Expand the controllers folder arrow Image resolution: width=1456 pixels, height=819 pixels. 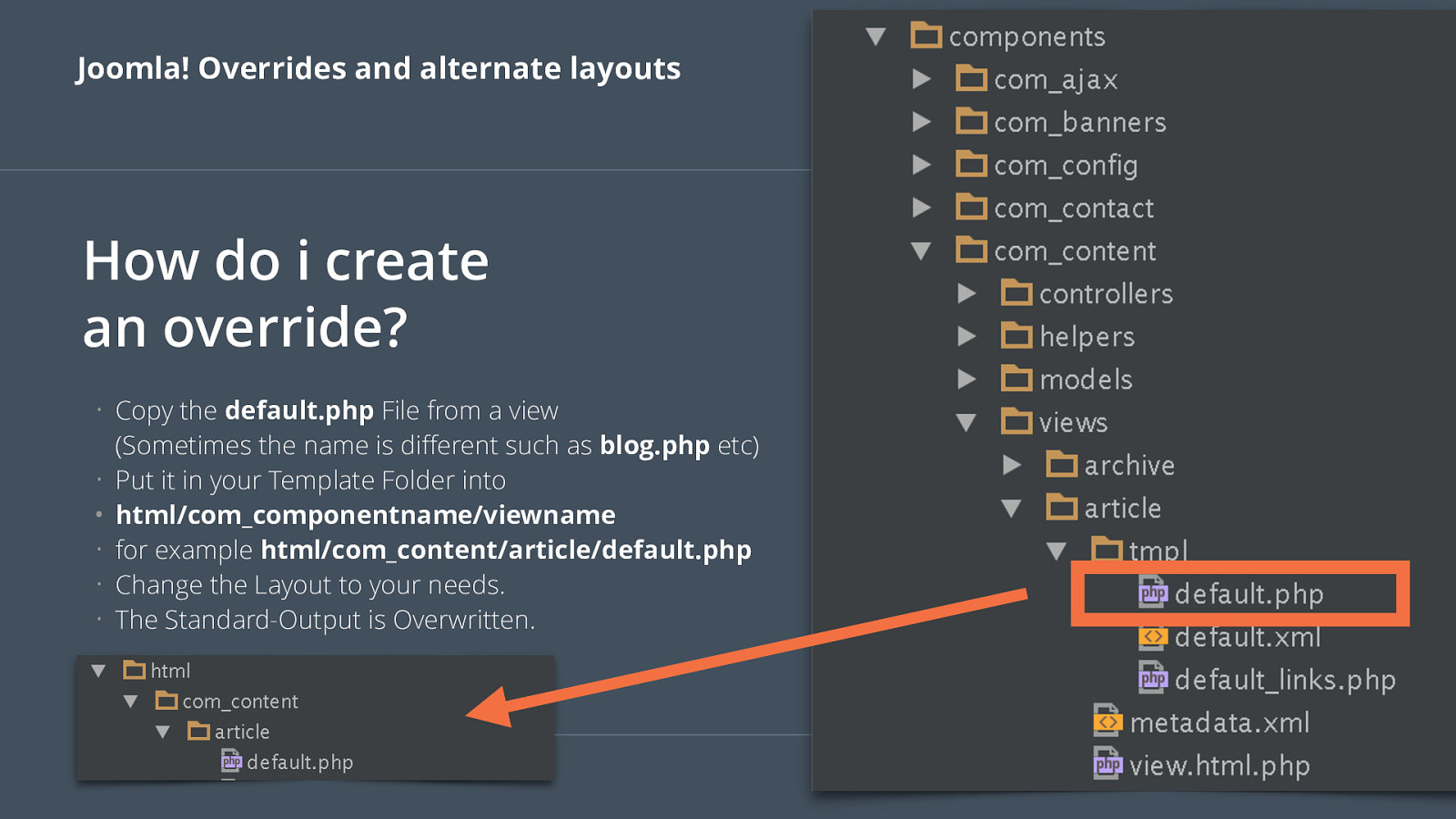967,293
